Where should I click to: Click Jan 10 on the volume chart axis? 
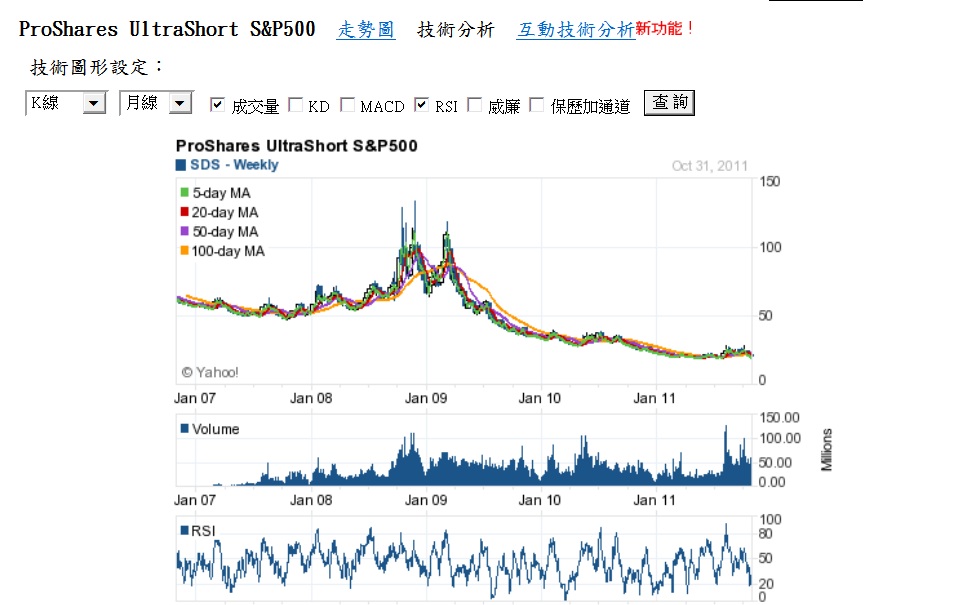539,500
